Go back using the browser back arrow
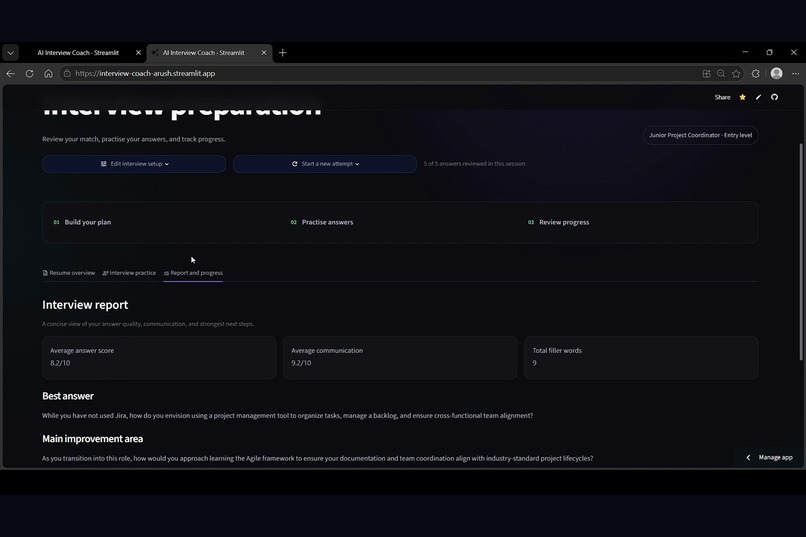Image resolution: width=806 pixels, height=537 pixels. (x=10, y=73)
